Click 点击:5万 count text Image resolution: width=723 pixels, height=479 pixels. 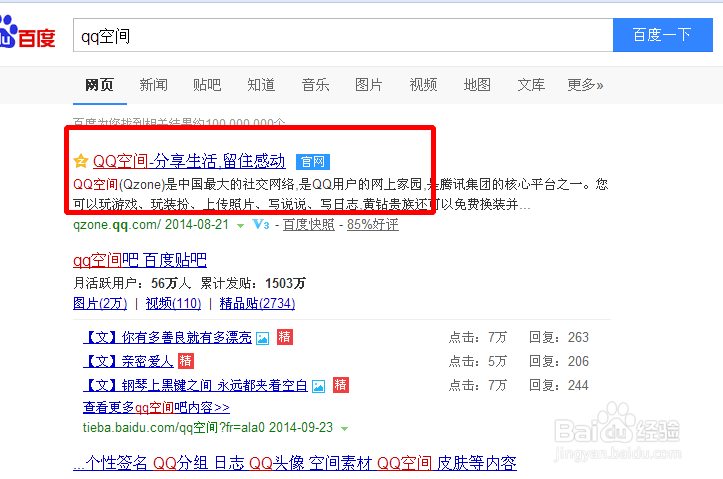(478, 361)
